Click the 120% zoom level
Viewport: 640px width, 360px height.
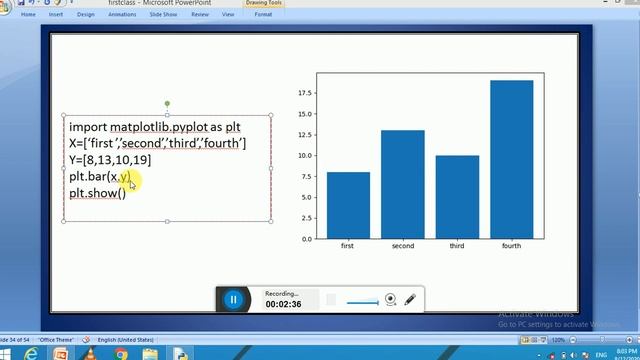pyautogui.click(x=558, y=340)
